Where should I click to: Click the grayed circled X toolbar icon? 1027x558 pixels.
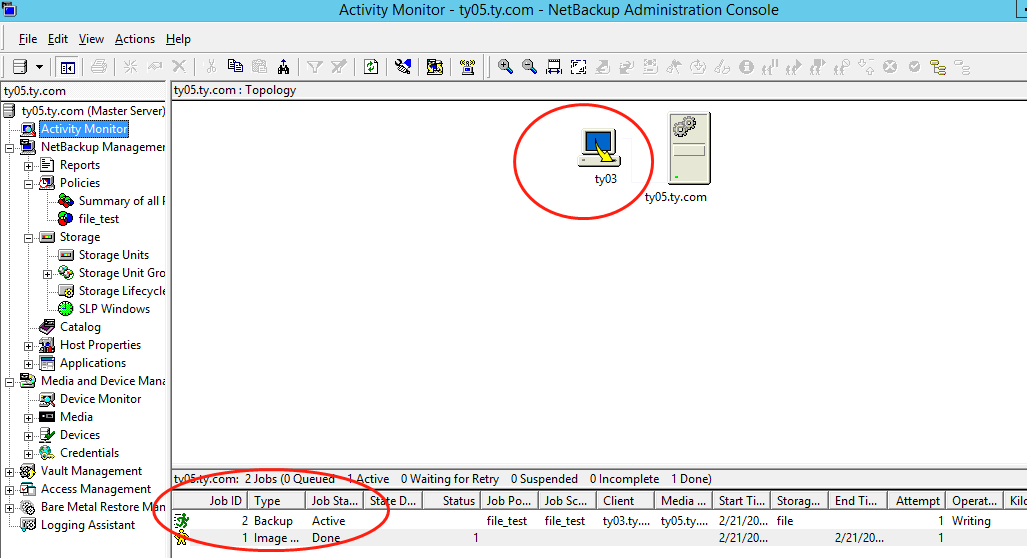tap(889, 66)
